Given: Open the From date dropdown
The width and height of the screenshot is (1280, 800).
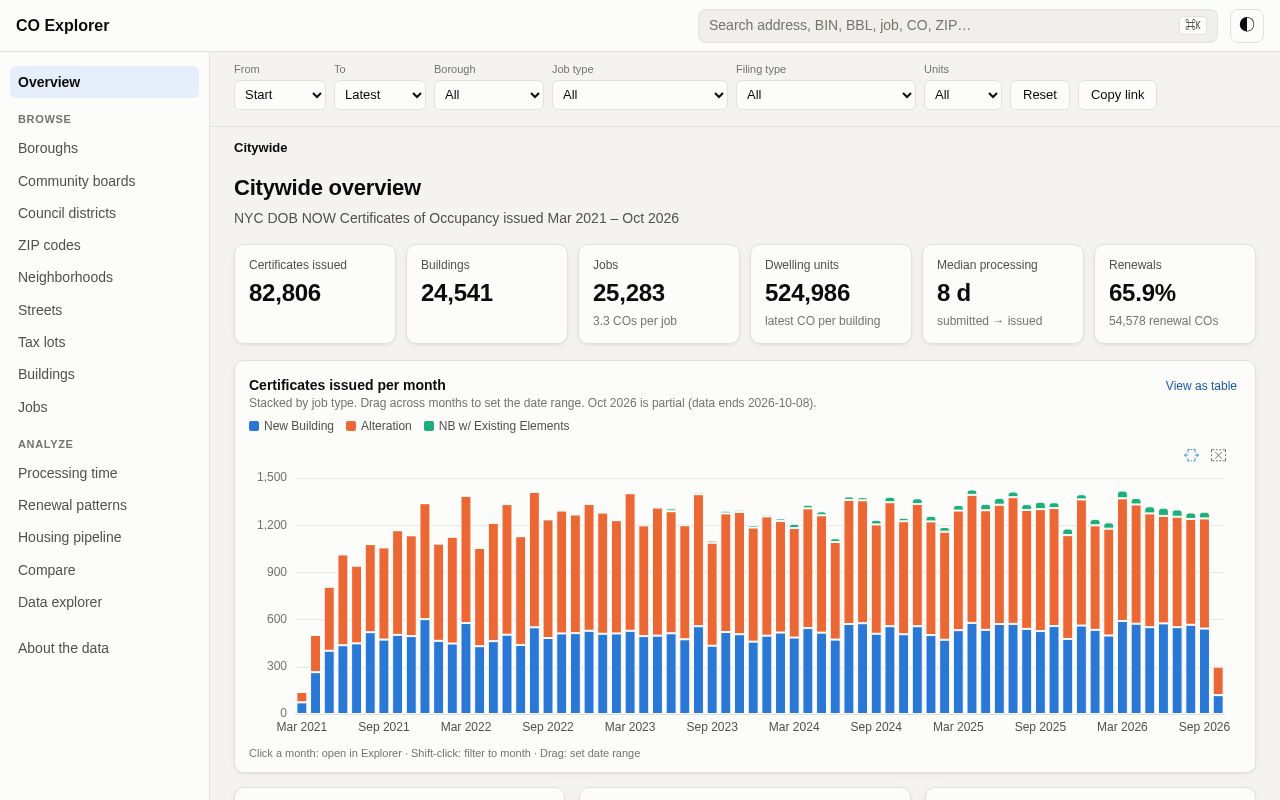Looking at the screenshot, I should coord(280,95).
